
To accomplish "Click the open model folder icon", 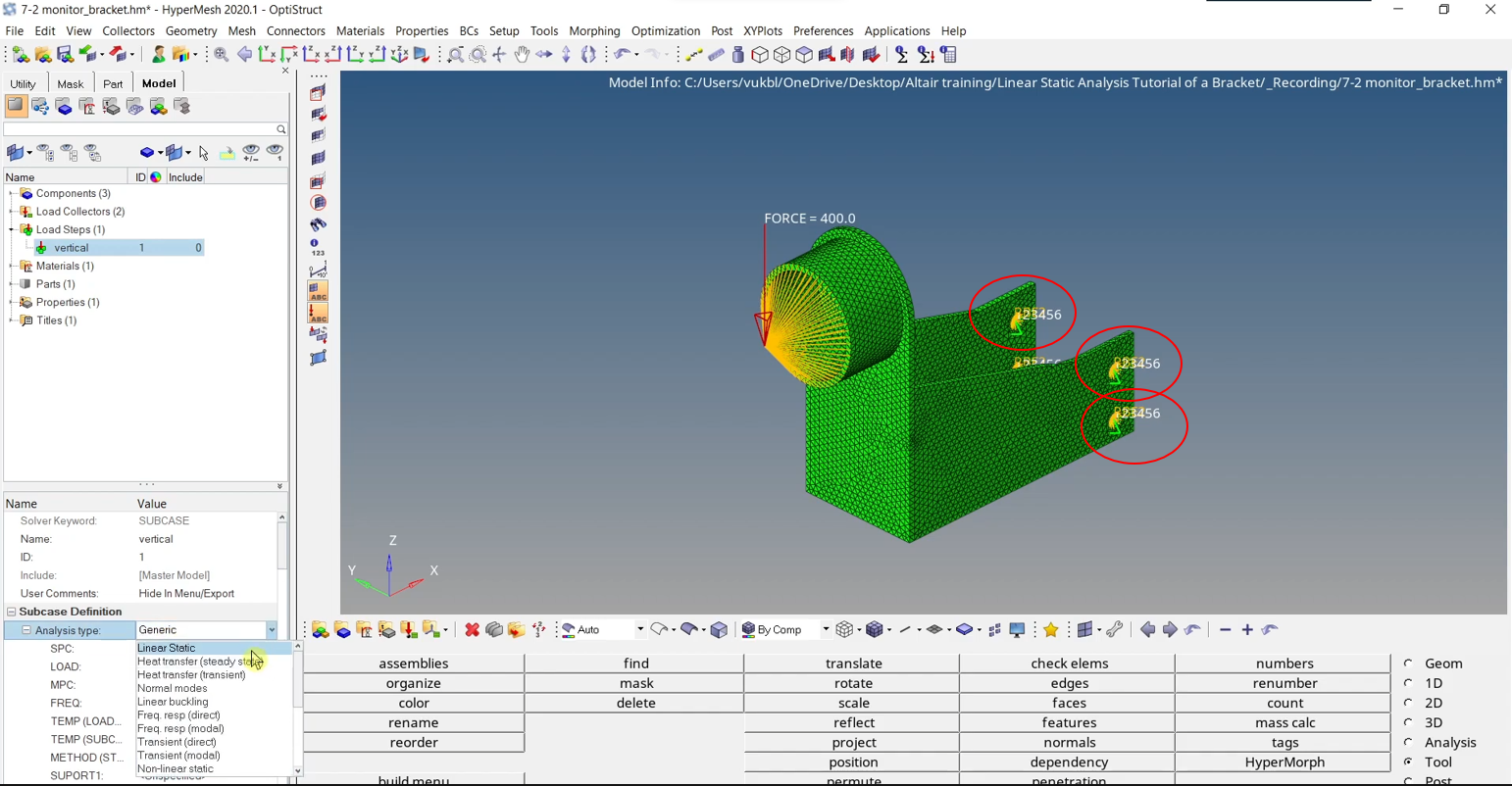I will (42, 55).
